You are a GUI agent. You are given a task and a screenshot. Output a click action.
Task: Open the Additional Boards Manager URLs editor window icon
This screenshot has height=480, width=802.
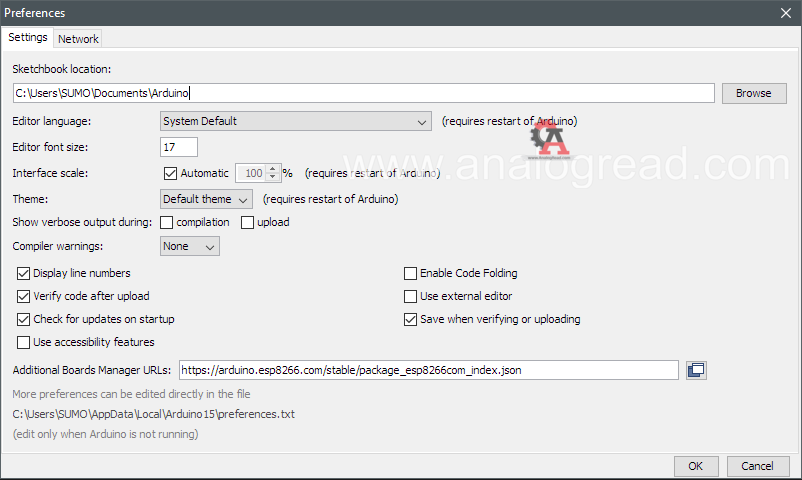(696, 370)
